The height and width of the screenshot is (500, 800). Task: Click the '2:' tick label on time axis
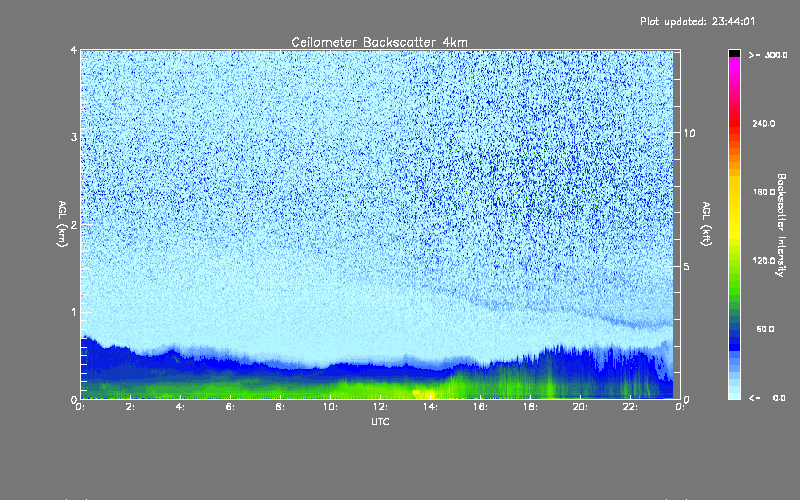pyautogui.click(x=130, y=407)
